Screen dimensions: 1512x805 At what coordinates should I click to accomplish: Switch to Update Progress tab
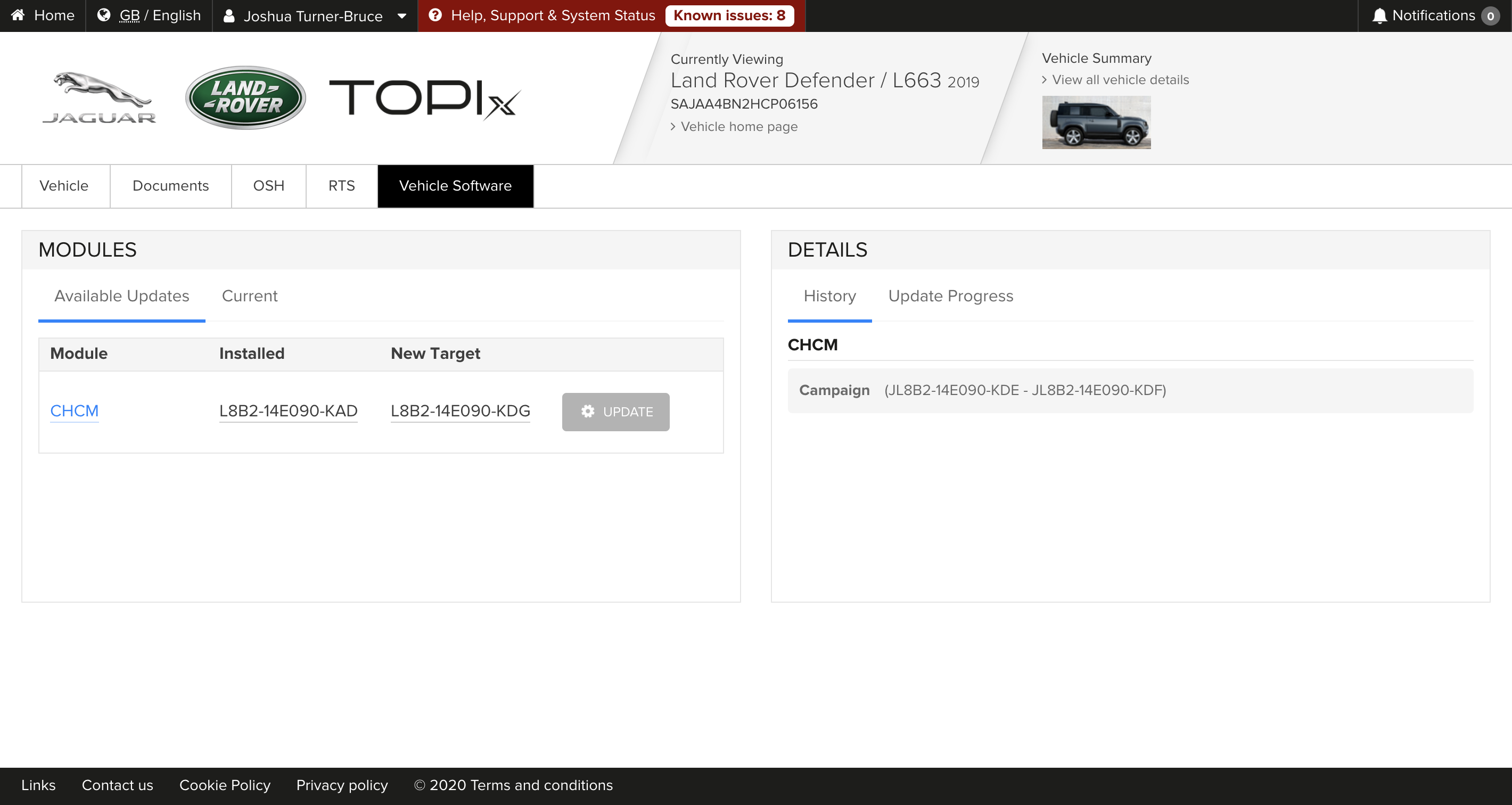(951, 297)
